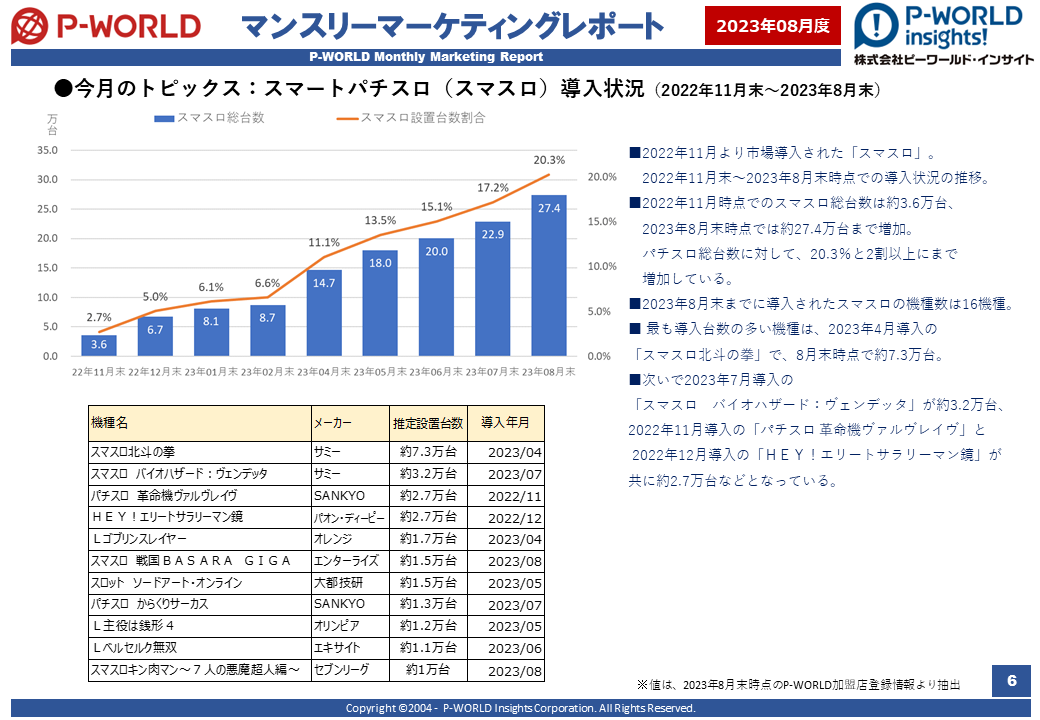Click the 株式会社ピーワールド・インサイト company name
This screenshot has width=1040, height=720.
[x=944, y=60]
